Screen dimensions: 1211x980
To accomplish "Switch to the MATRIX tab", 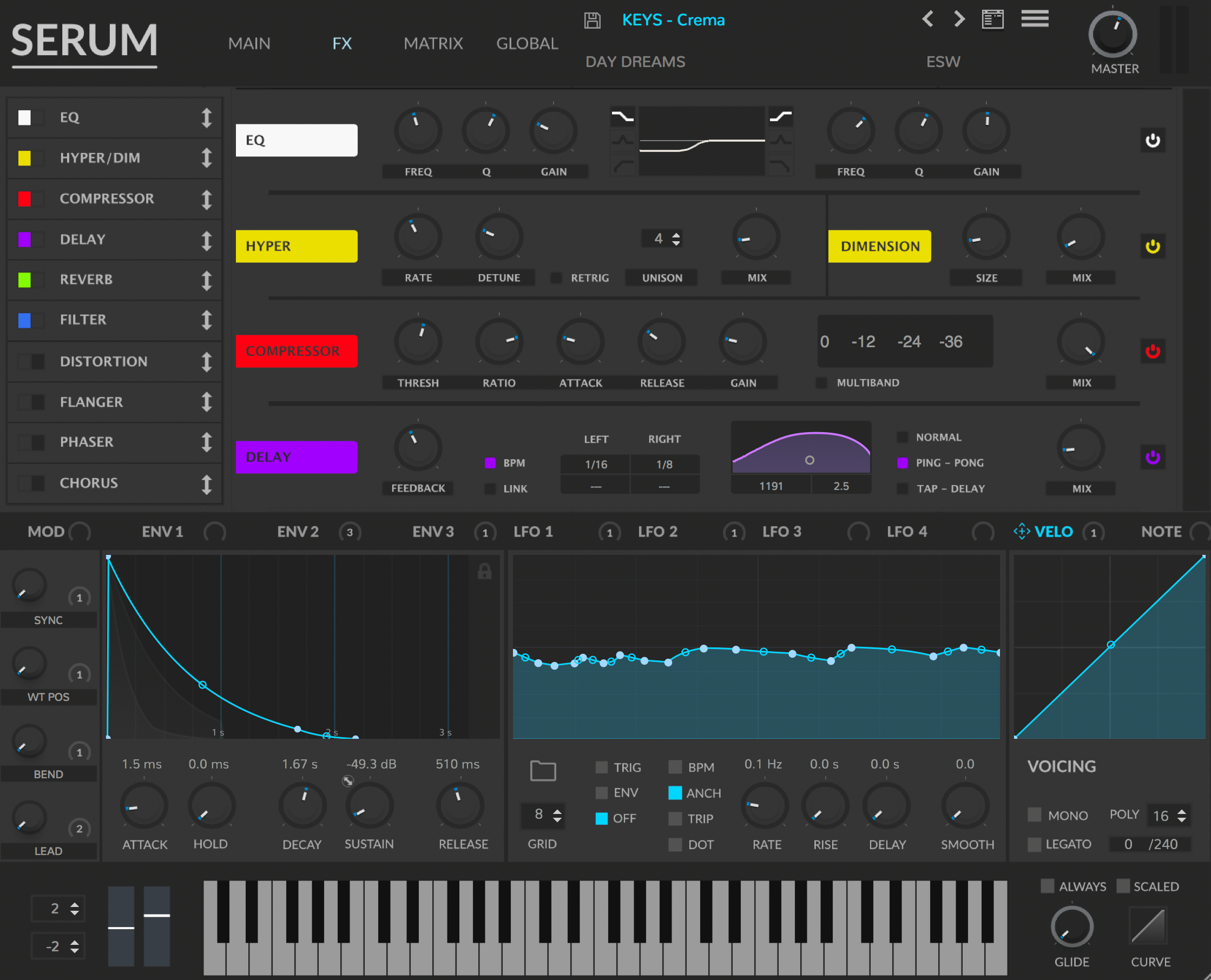I will pyautogui.click(x=433, y=43).
